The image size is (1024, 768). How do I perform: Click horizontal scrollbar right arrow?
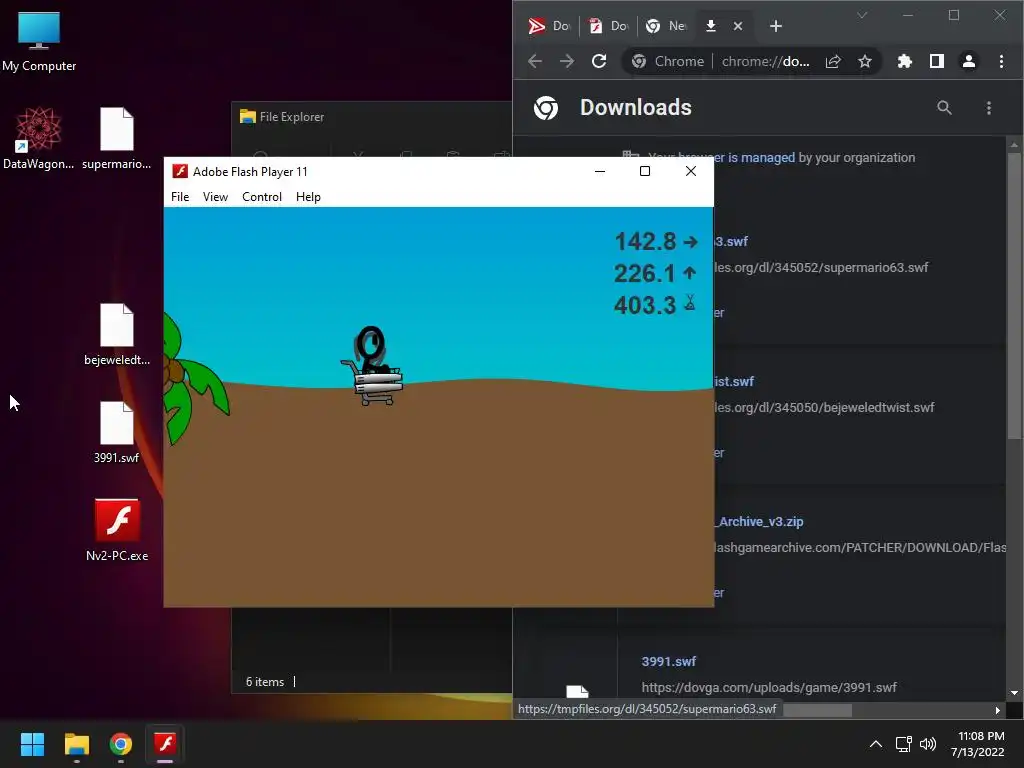(x=997, y=711)
